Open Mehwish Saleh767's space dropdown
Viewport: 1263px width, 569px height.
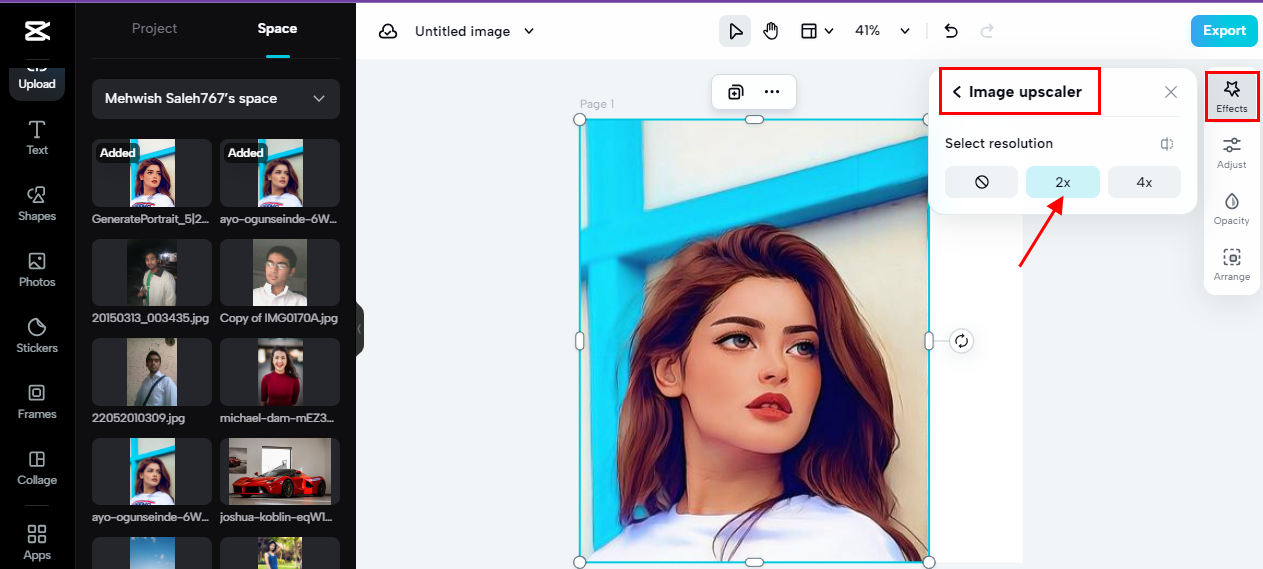point(216,99)
